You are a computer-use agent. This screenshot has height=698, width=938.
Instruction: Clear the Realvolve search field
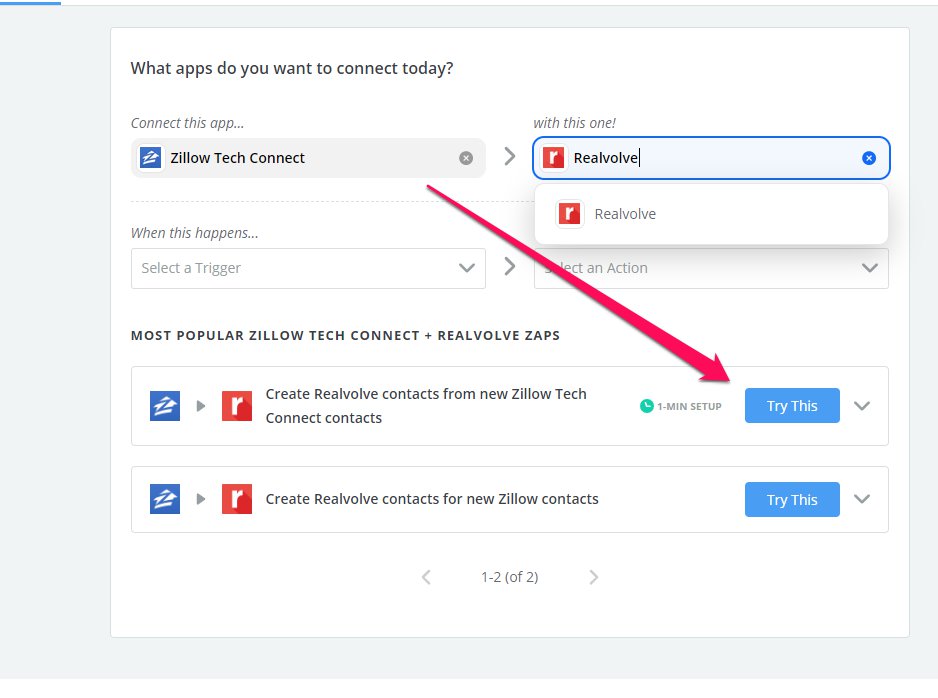(869, 158)
